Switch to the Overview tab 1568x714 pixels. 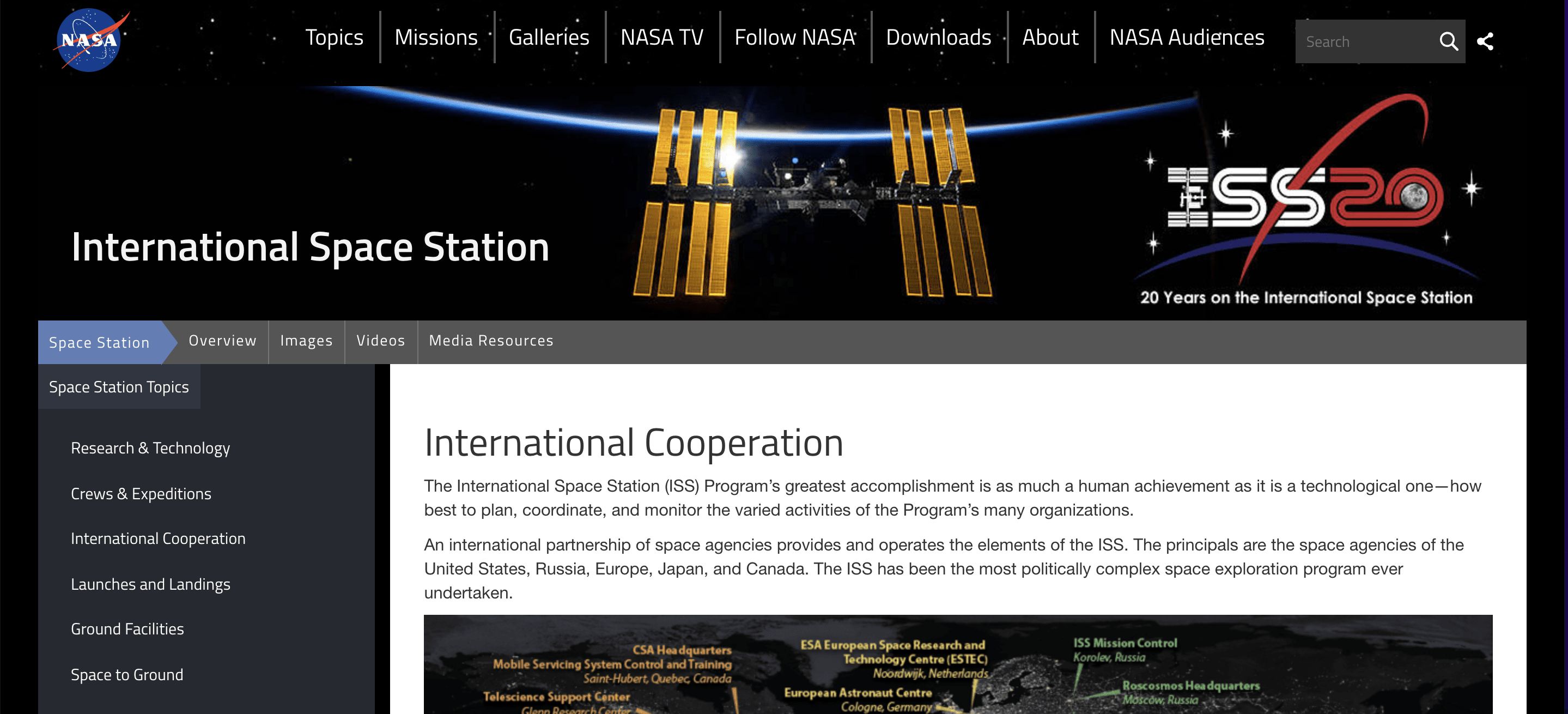[x=223, y=340]
